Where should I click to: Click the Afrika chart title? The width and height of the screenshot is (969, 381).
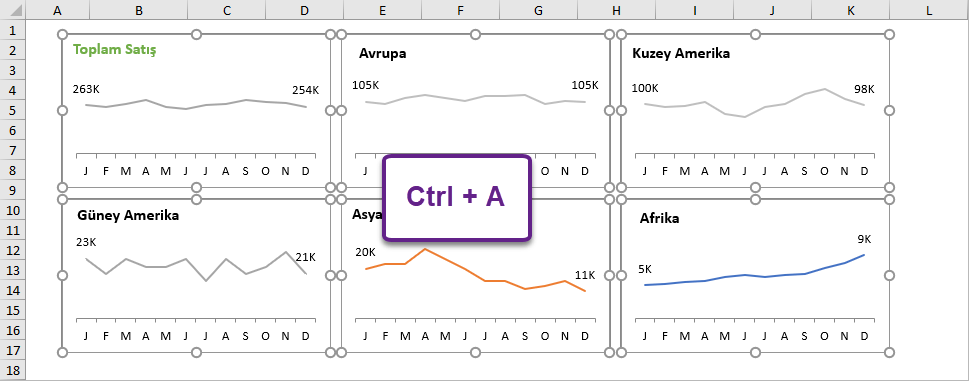tap(659, 218)
